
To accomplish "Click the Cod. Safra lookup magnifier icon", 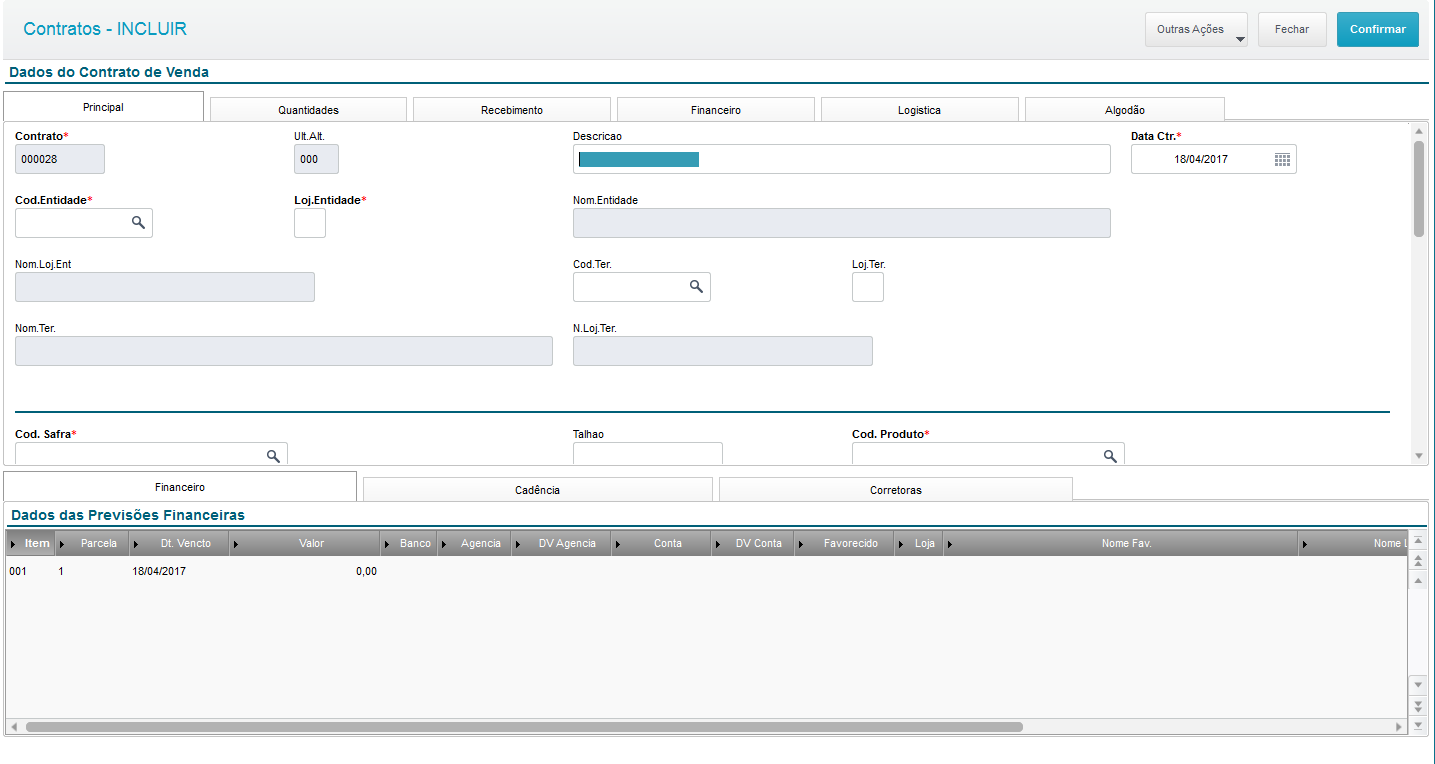I will click(x=273, y=456).
